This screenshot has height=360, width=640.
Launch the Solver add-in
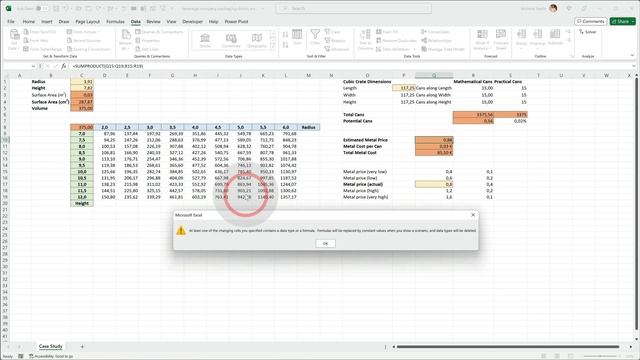(x=588, y=32)
